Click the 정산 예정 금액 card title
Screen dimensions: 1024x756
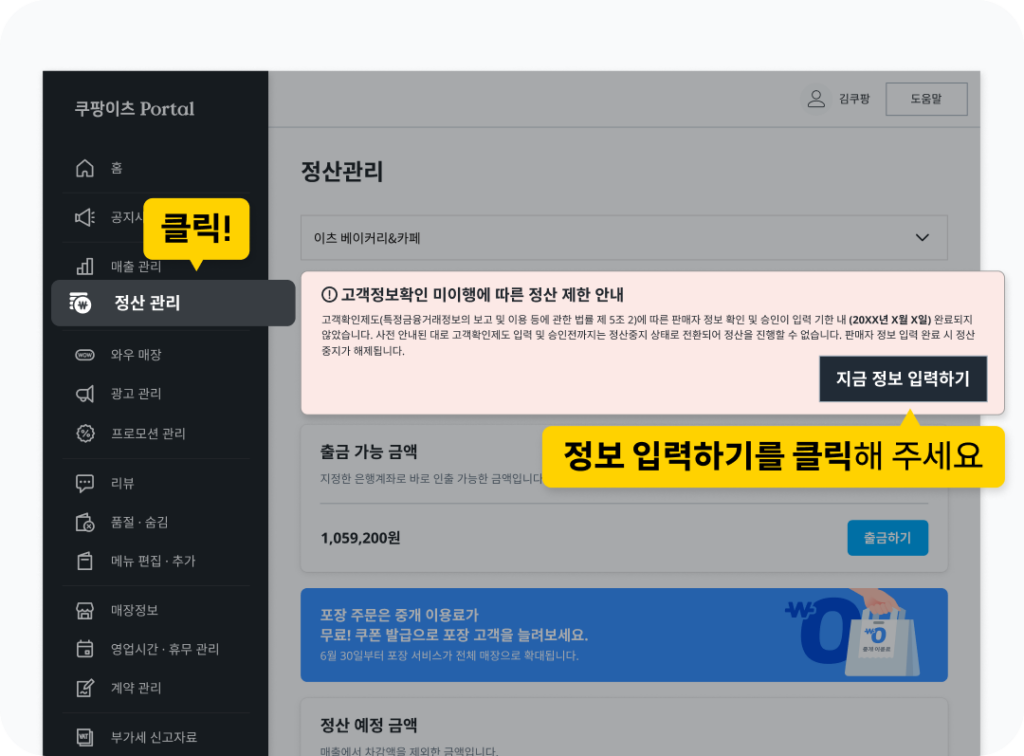pos(369,725)
